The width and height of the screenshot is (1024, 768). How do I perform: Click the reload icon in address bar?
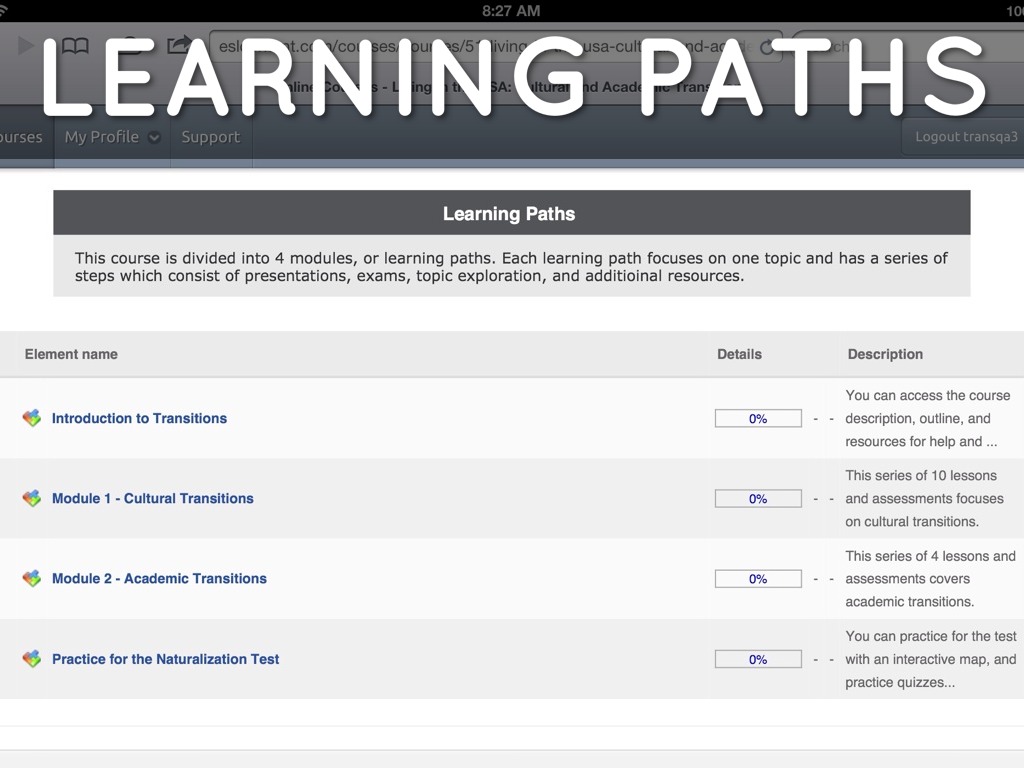[x=768, y=47]
